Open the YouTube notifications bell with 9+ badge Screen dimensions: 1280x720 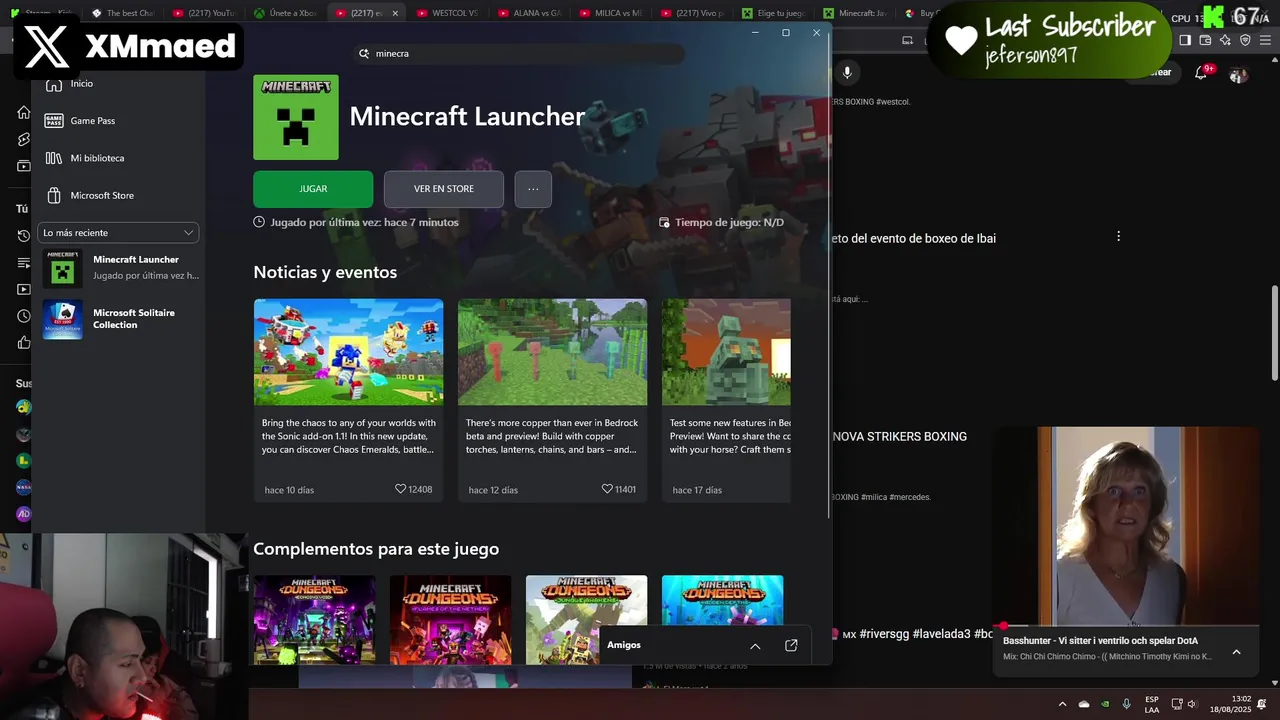(1201, 73)
